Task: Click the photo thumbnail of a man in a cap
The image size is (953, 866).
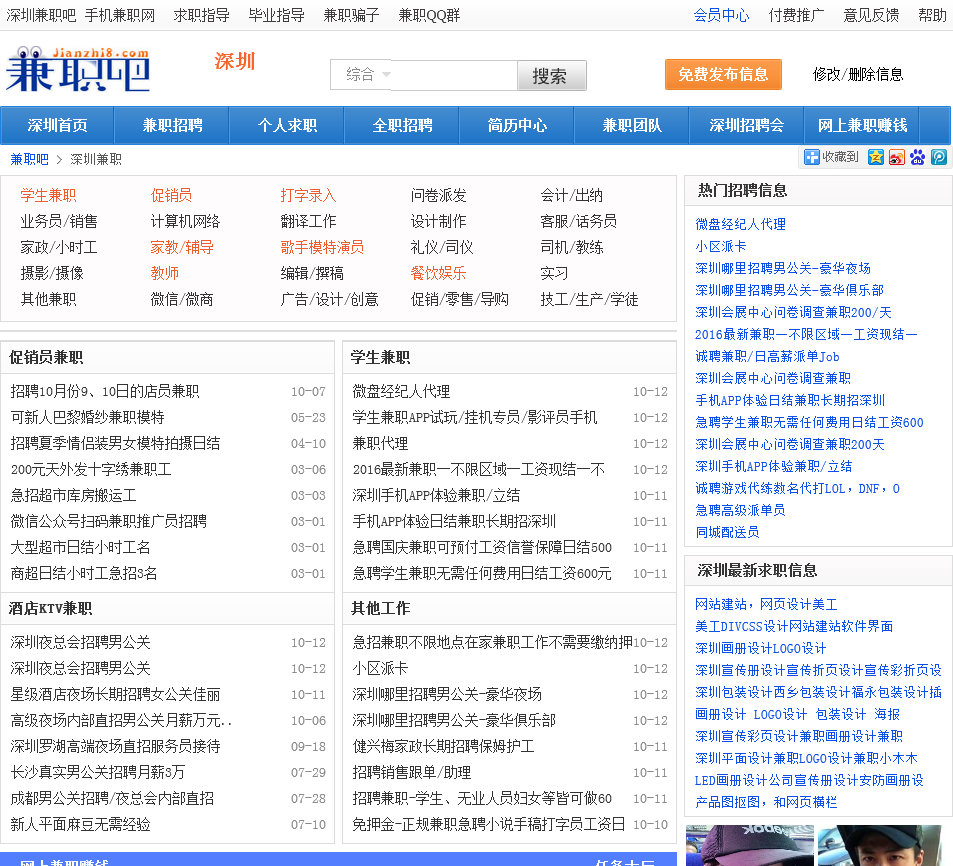Action: tap(879, 845)
